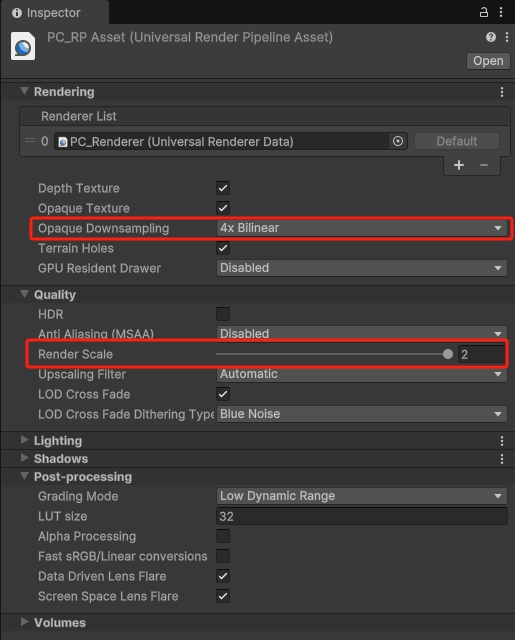
Task: Click the LUT size input field
Action: point(362,516)
